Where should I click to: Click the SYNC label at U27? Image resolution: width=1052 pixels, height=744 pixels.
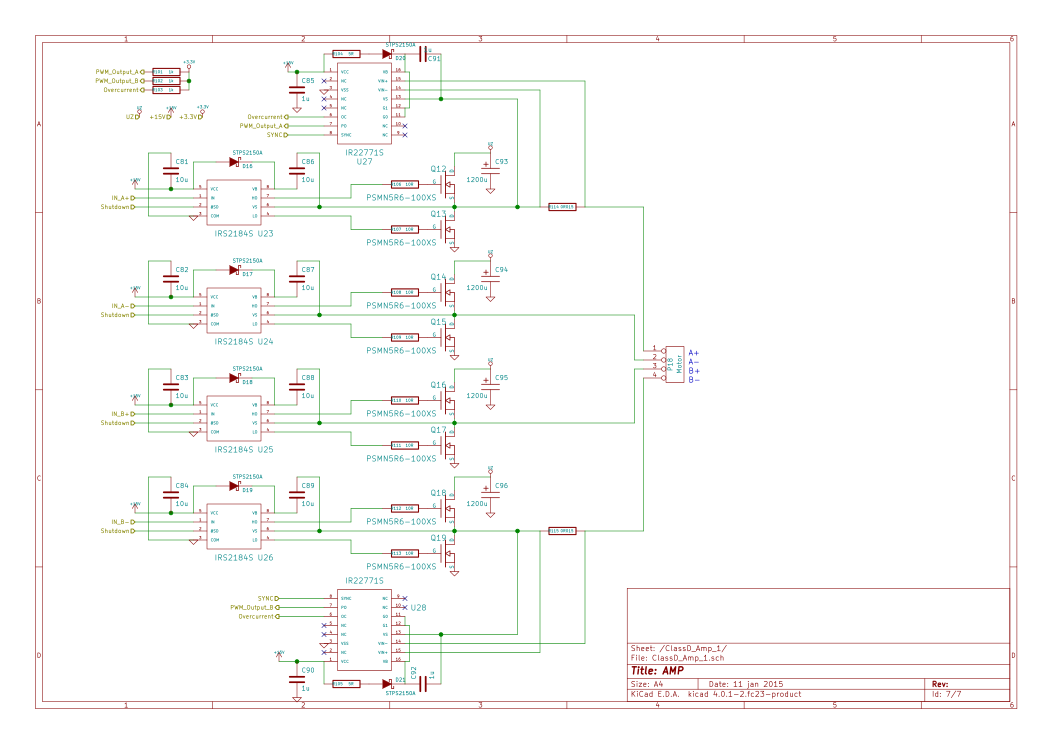(x=276, y=135)
